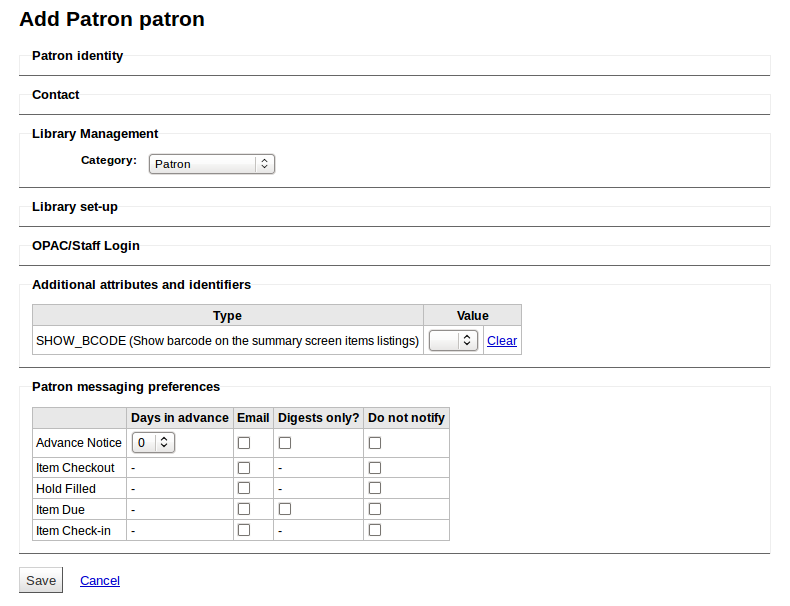The image size is (790, 606).
Task: Click the Clear link for SHOW_BCODE
Action: 502,341
